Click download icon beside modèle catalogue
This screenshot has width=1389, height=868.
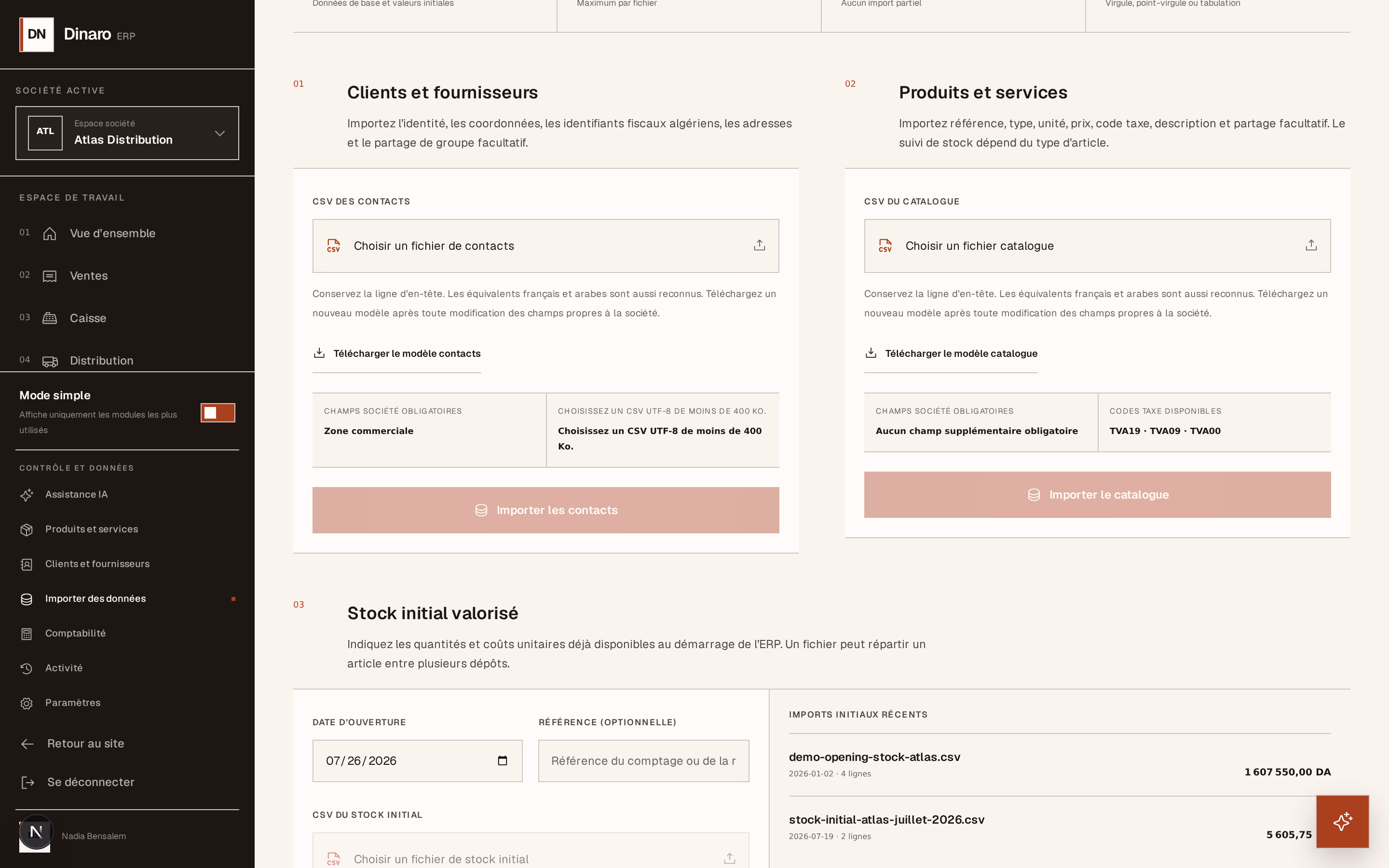tap(871, 353)
